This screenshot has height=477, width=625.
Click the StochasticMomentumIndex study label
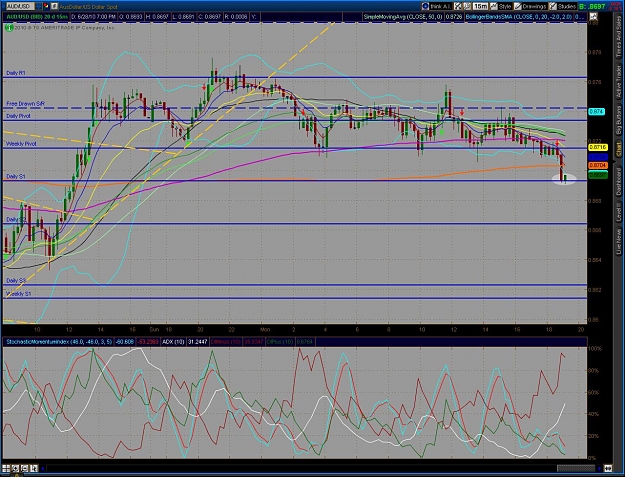coord(59,342)
